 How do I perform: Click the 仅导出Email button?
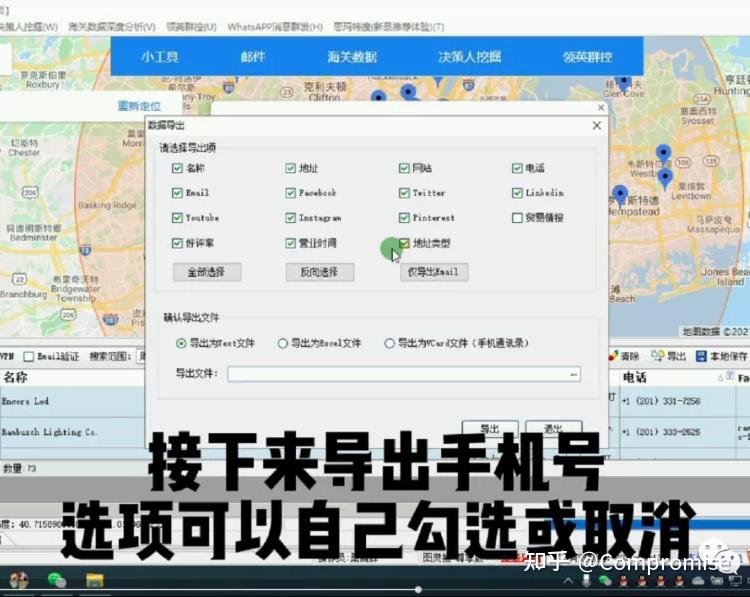[x=434, y=272]
